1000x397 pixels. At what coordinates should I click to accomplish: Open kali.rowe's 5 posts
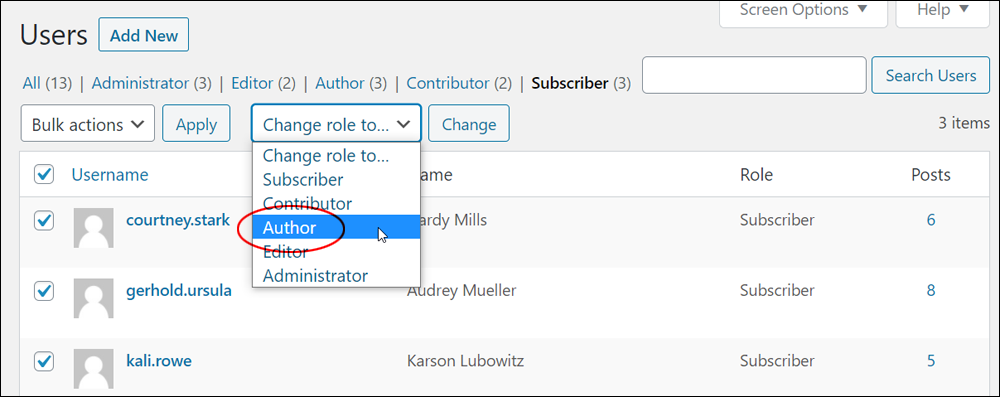(x=930, y=361)
